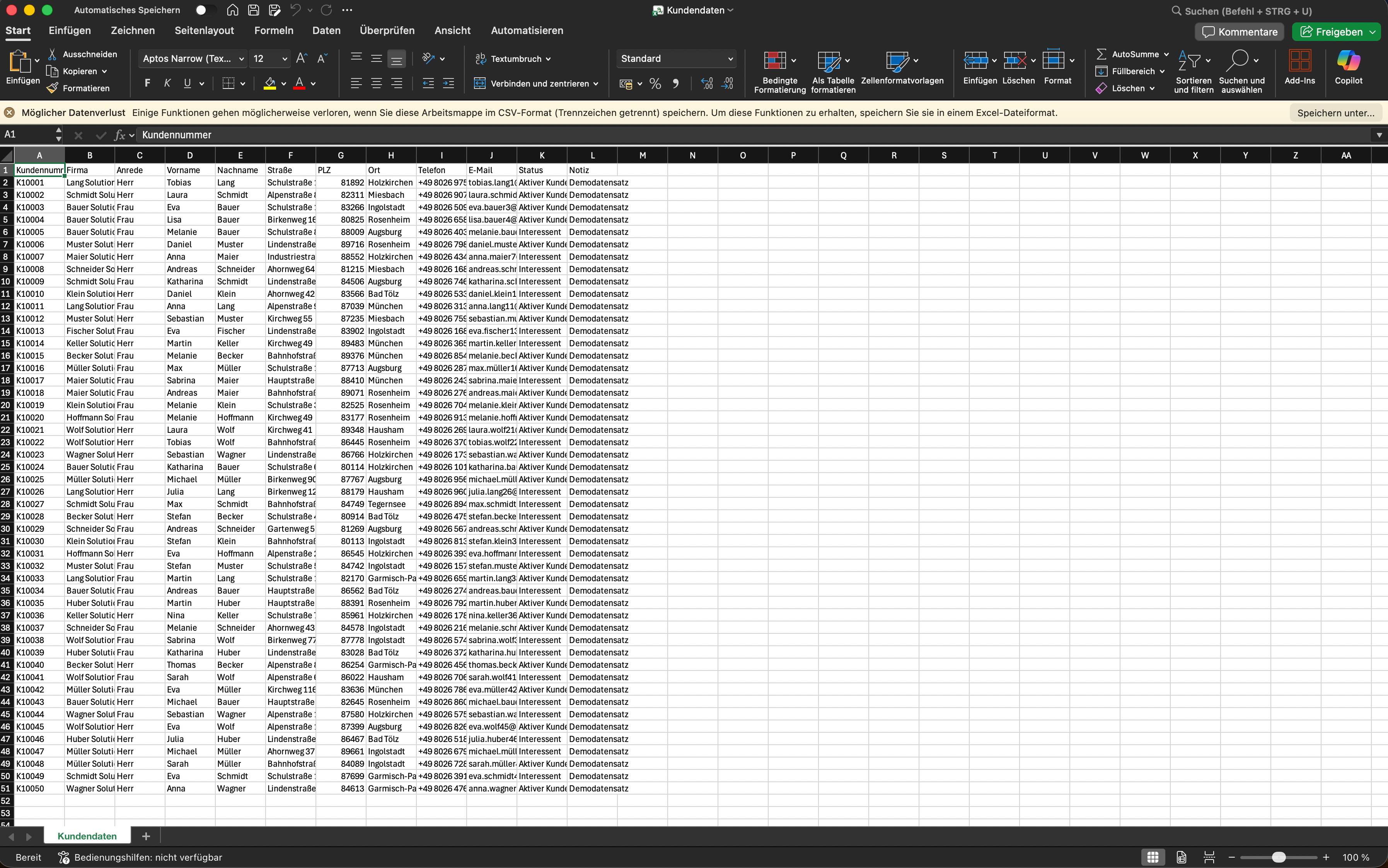Toggle center text horizontally
1388x868 pixels.
click(377, 83)
